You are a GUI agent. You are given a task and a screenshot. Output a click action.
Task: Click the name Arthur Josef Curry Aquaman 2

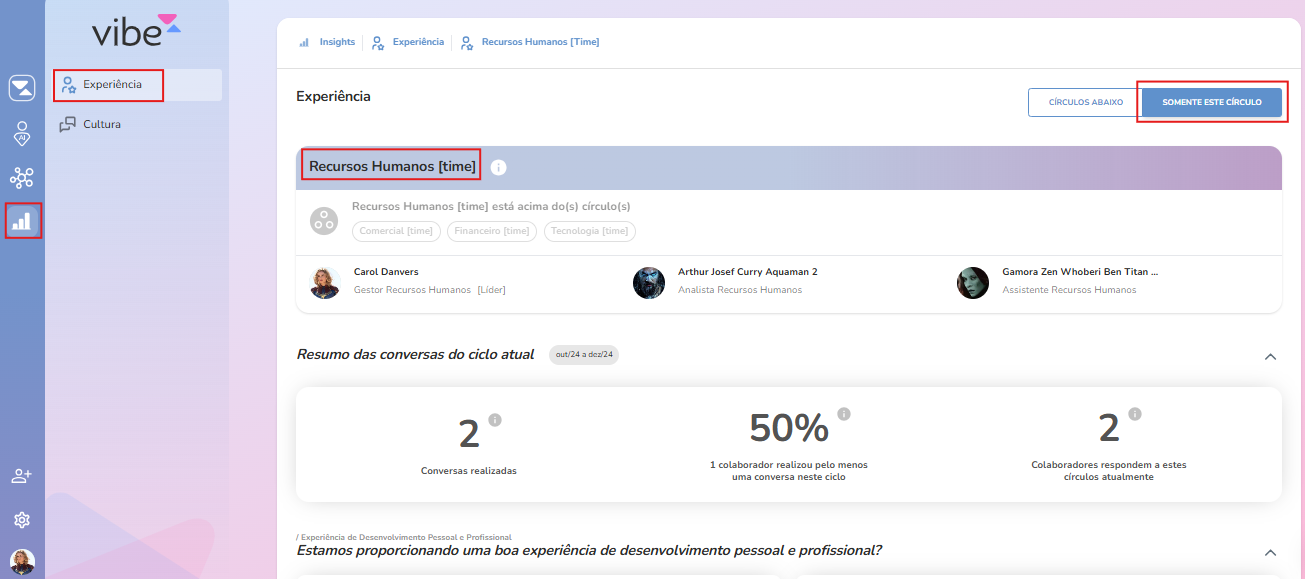point(748,272)
